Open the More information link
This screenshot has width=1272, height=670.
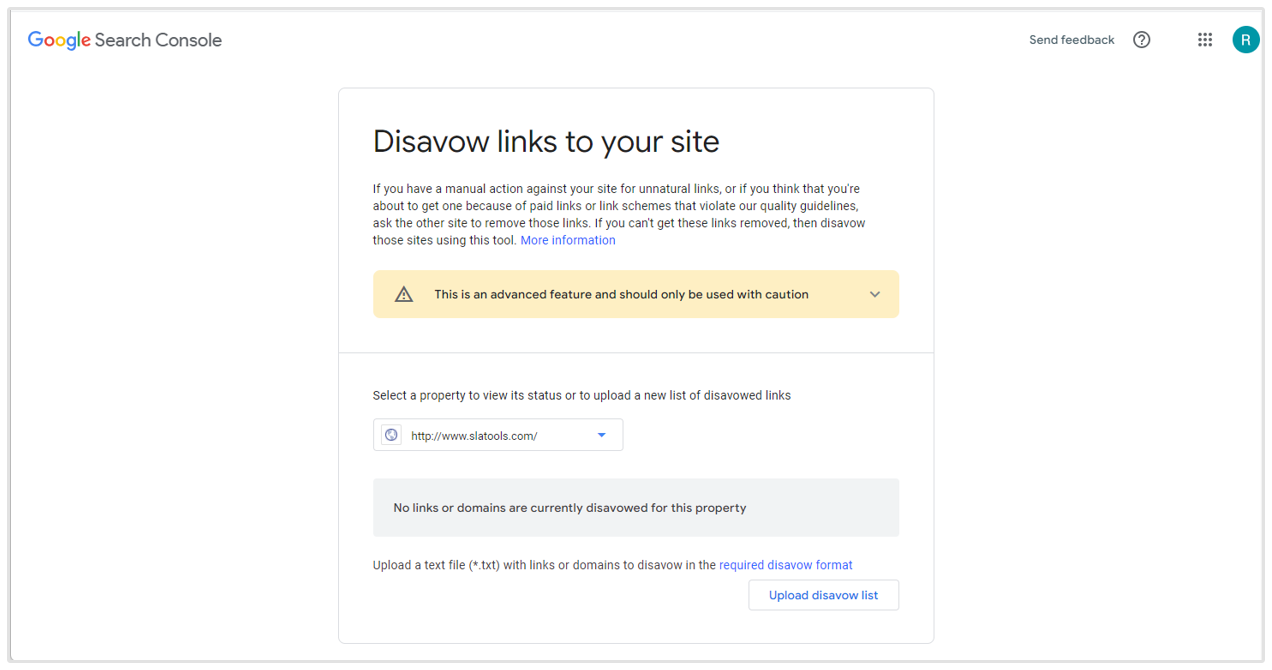pyautogui.click(x=567, y=239)
